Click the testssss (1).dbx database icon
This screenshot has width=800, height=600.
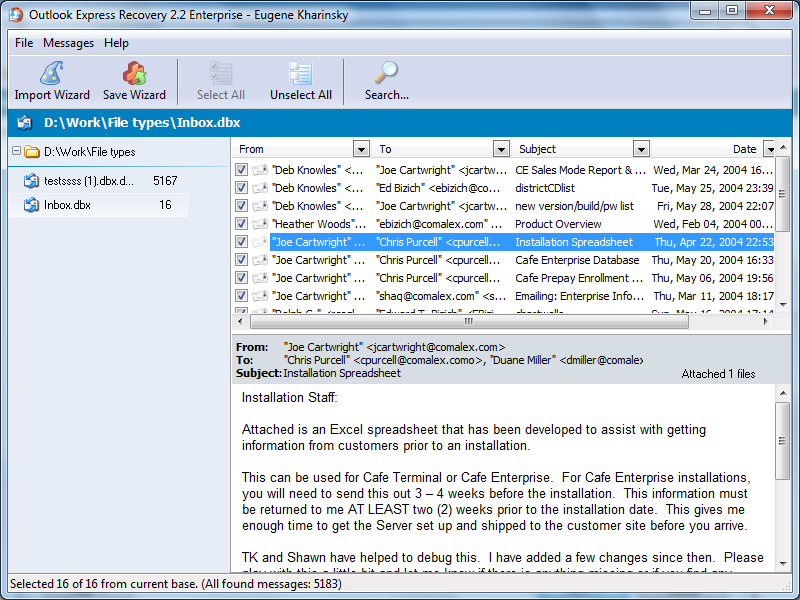[31, 181]
